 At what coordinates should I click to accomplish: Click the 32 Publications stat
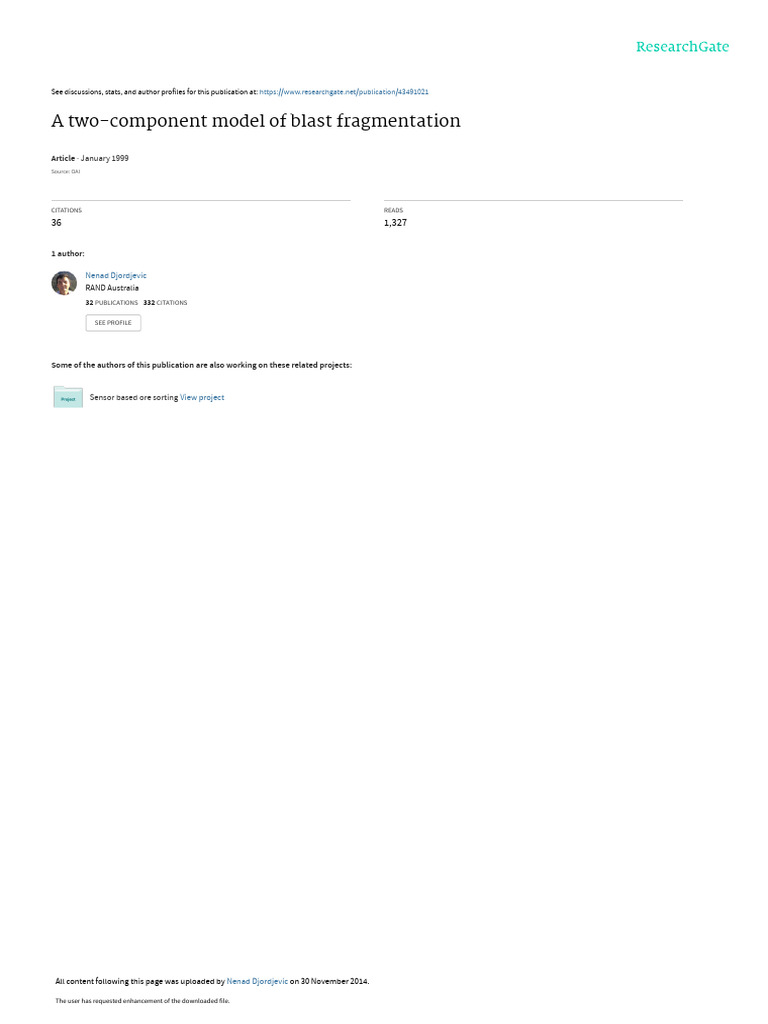(x=112, y=303)
